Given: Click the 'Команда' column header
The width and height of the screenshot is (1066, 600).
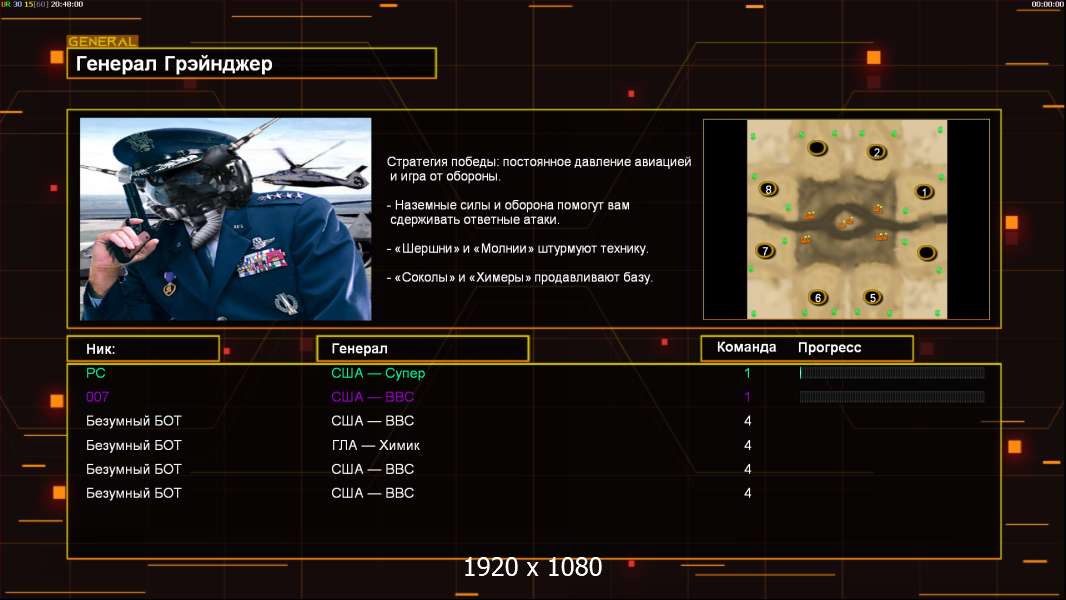Looking at the screenshot, I should pyautogui.click(x=746, y=347).
